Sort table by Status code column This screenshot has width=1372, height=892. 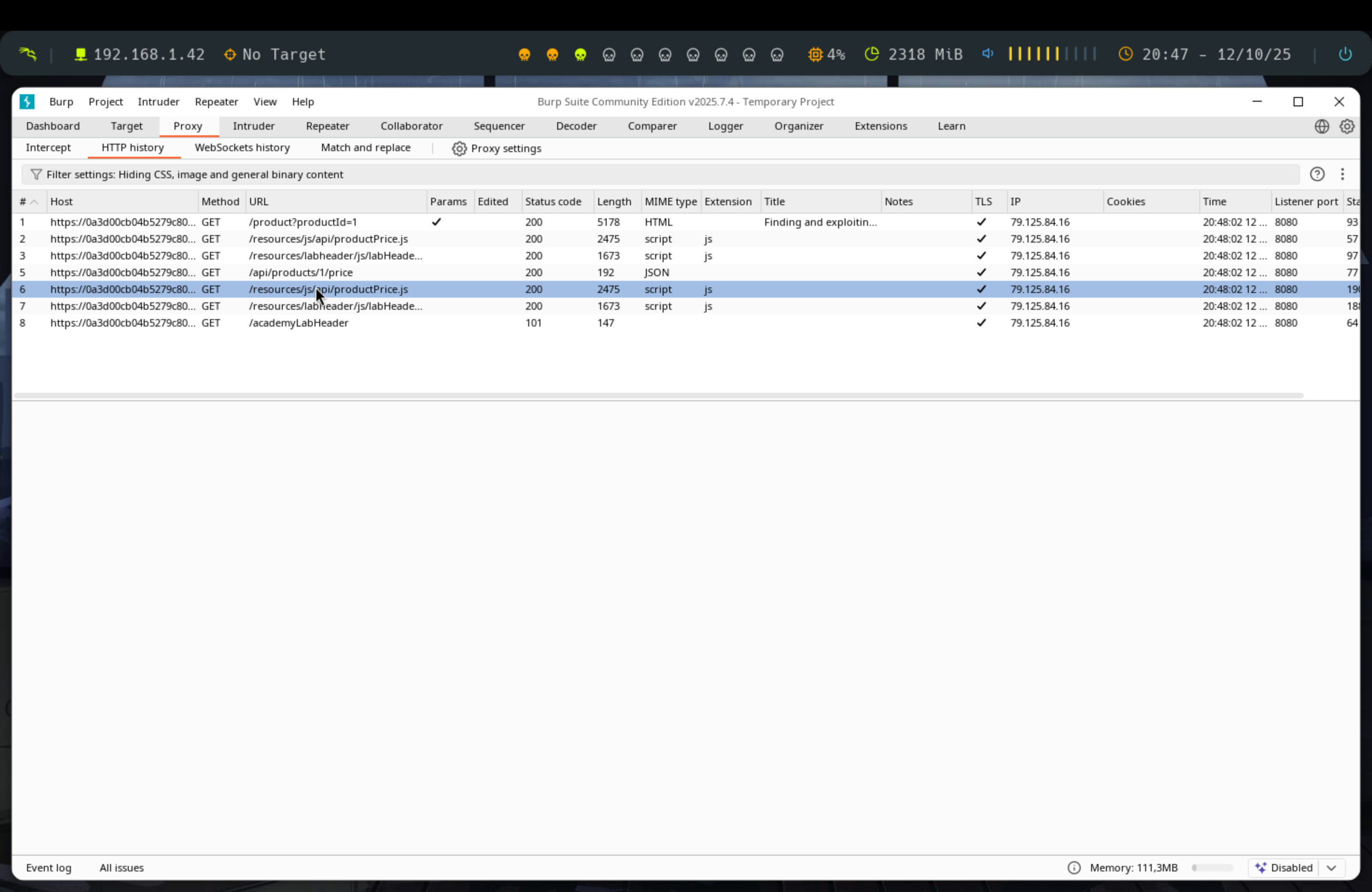pos(553,202)
